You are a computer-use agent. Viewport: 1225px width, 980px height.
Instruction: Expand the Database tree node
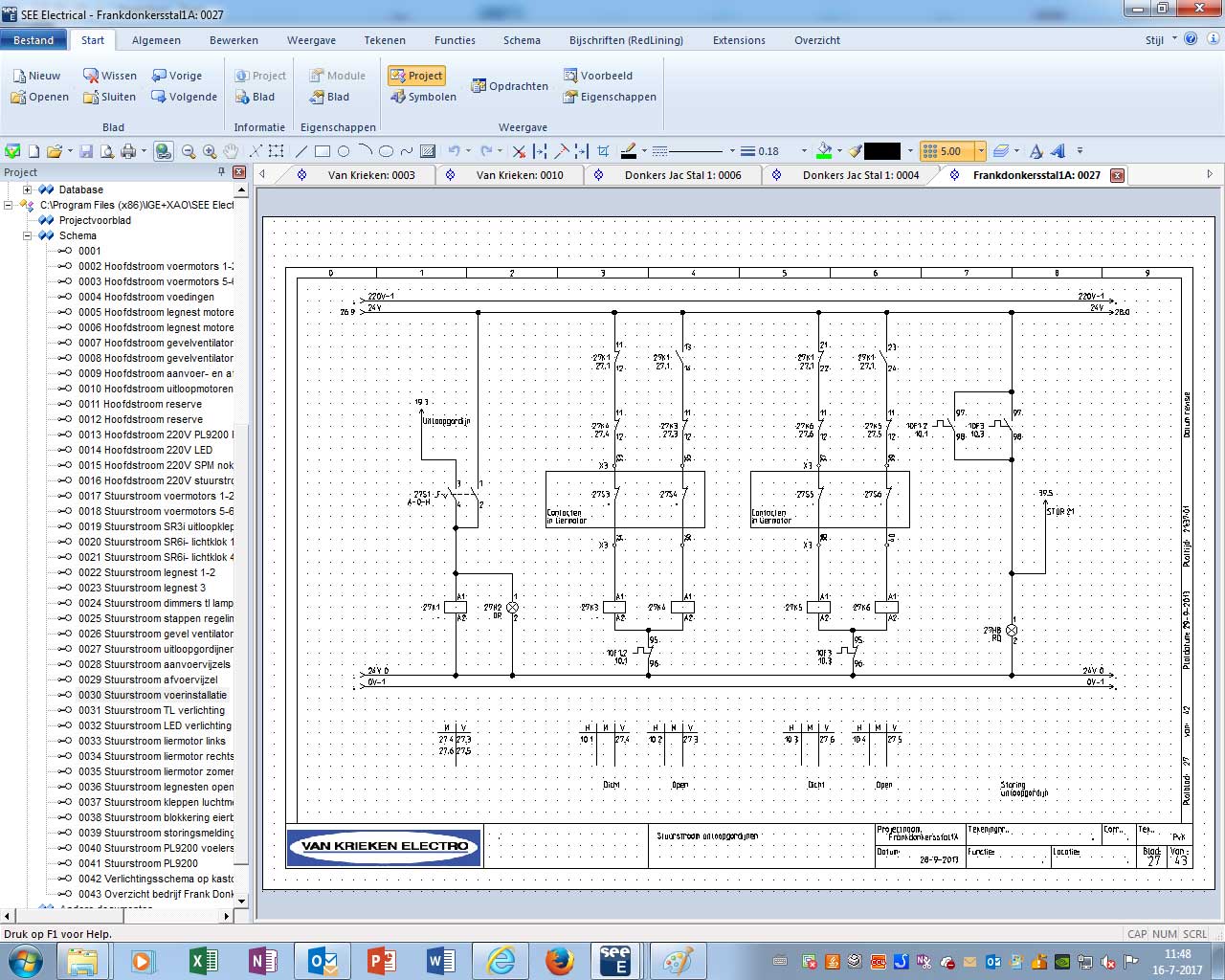(x=27, y=189)
